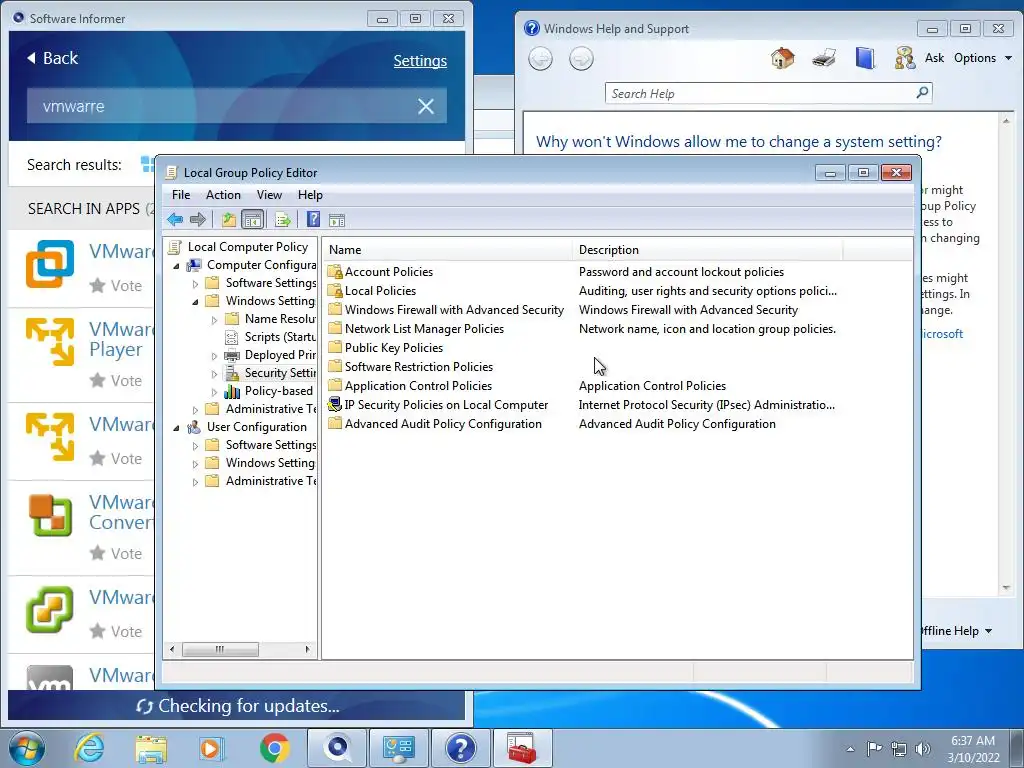Click scroll down arrow in Windows Help
1024x768 pixels.
tap(1006, 588)
